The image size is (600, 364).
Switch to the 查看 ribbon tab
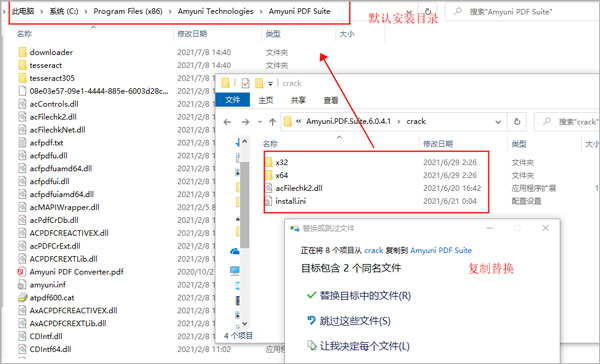(x=331, y=100)
